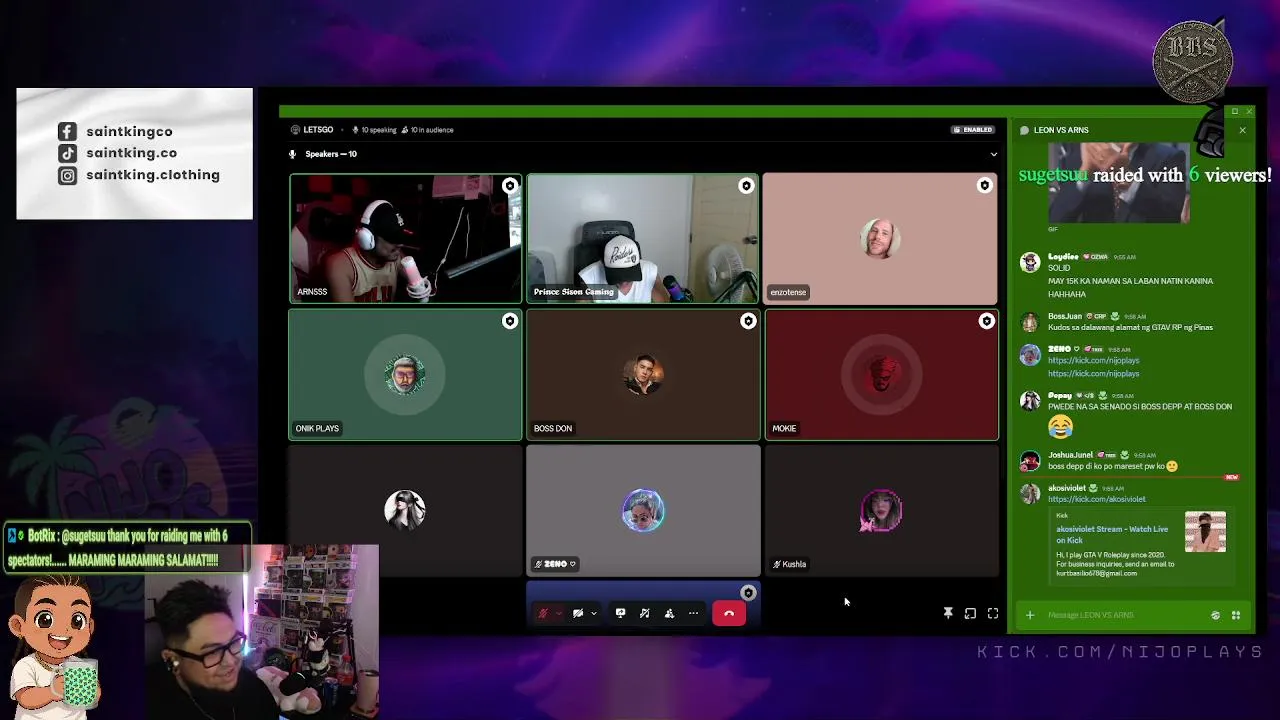
Task: Click shield badge on enzotense tile
Action: pos(984,185)
